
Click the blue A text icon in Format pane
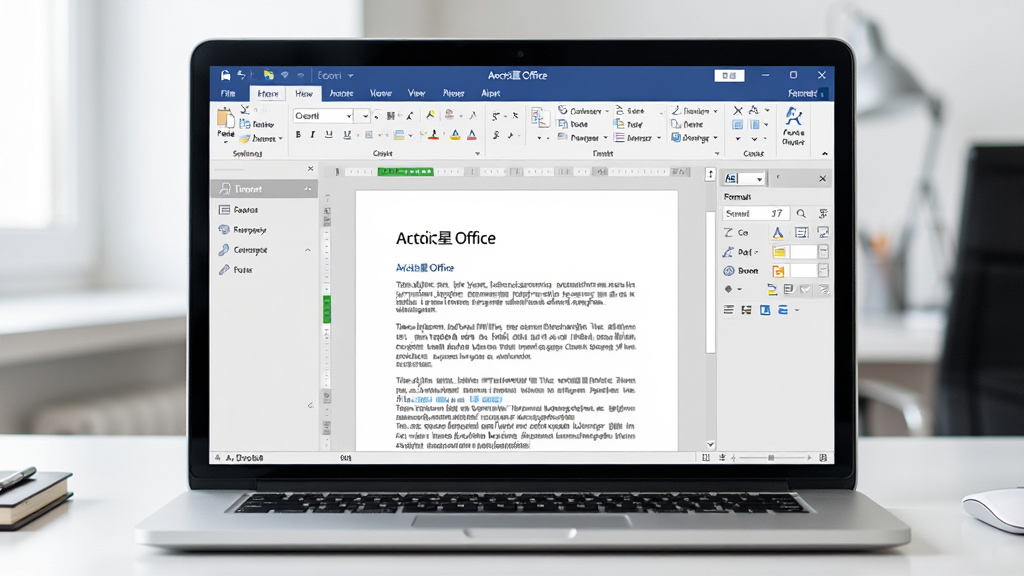(778, 232)
